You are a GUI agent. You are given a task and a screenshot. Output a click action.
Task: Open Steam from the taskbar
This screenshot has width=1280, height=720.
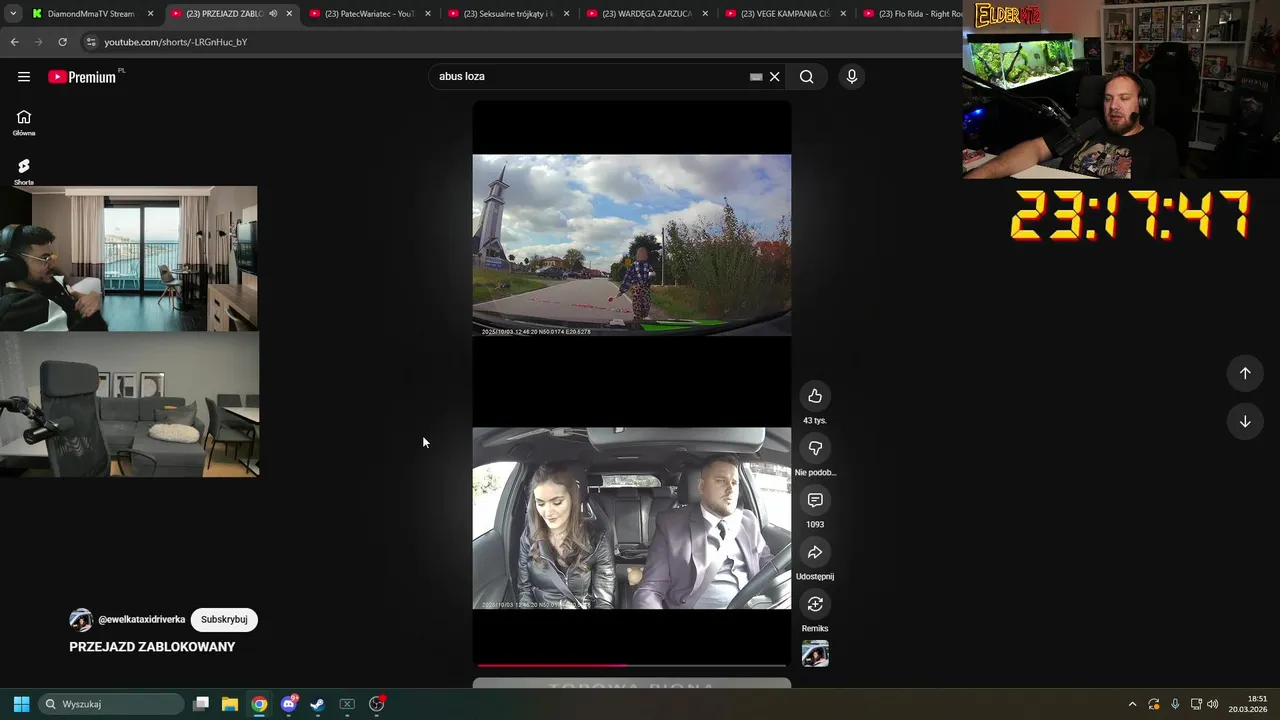318,704
